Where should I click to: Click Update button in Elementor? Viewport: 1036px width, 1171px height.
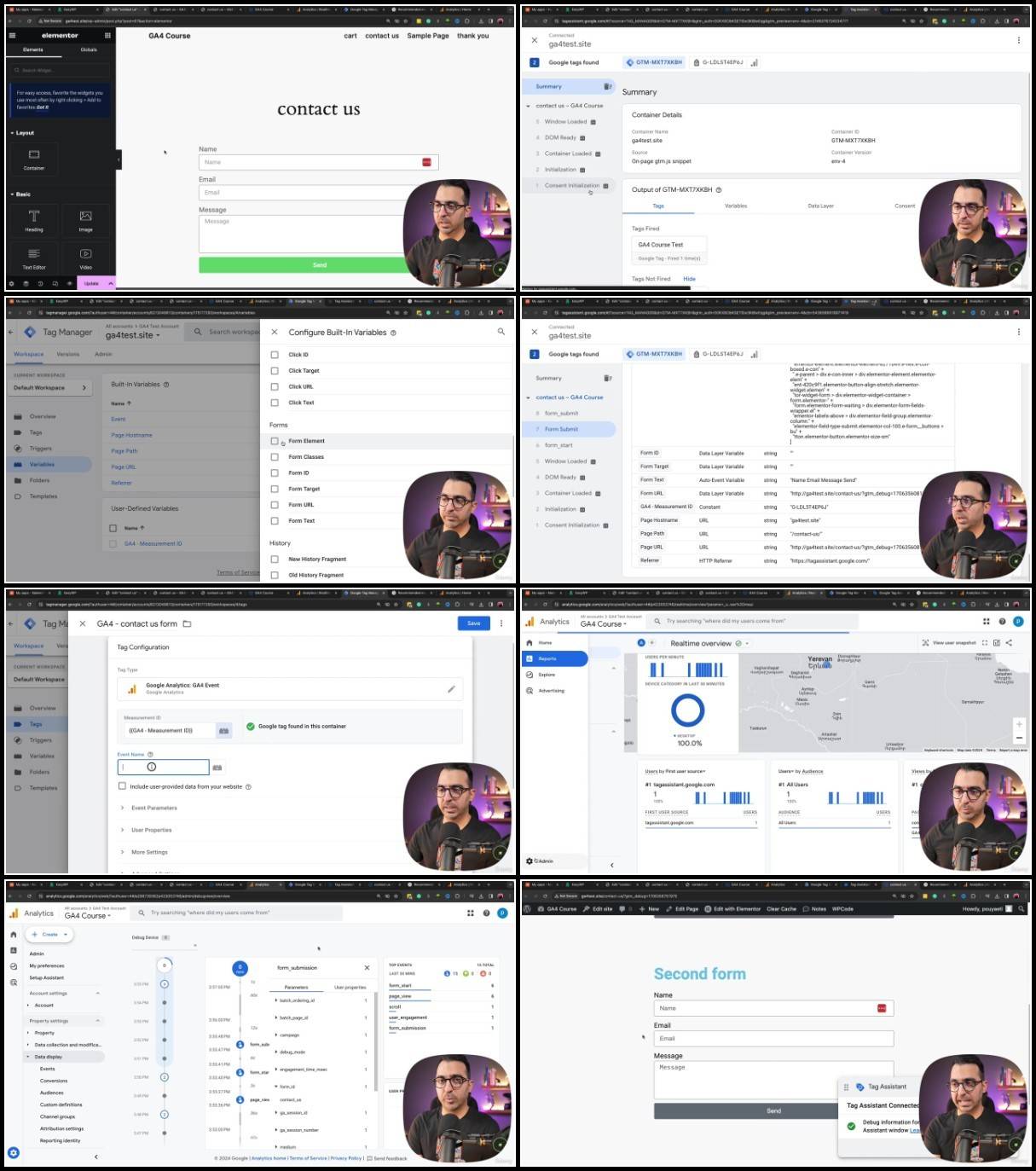pos(91,283)
